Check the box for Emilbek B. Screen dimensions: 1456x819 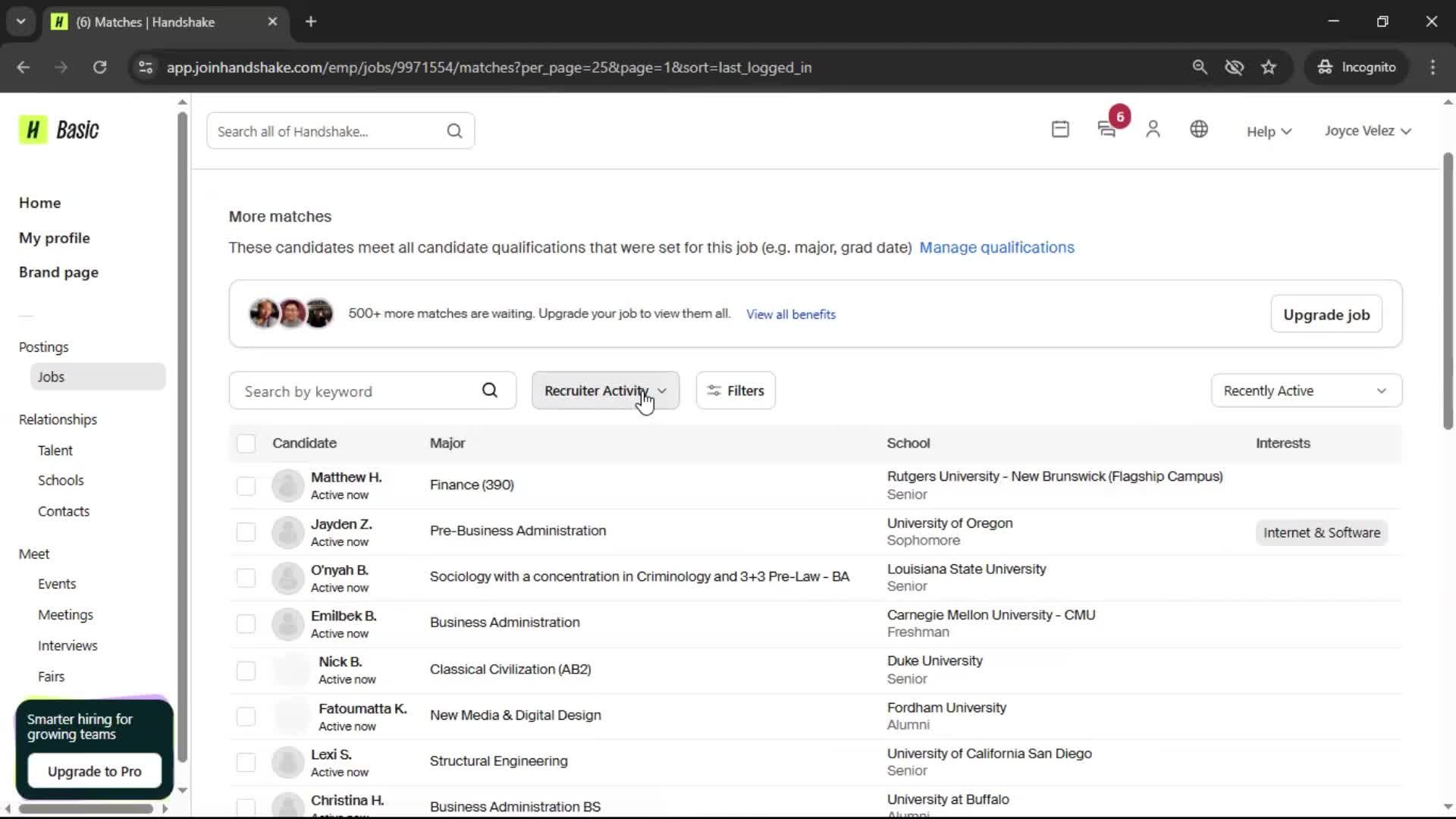coord(246,624)
